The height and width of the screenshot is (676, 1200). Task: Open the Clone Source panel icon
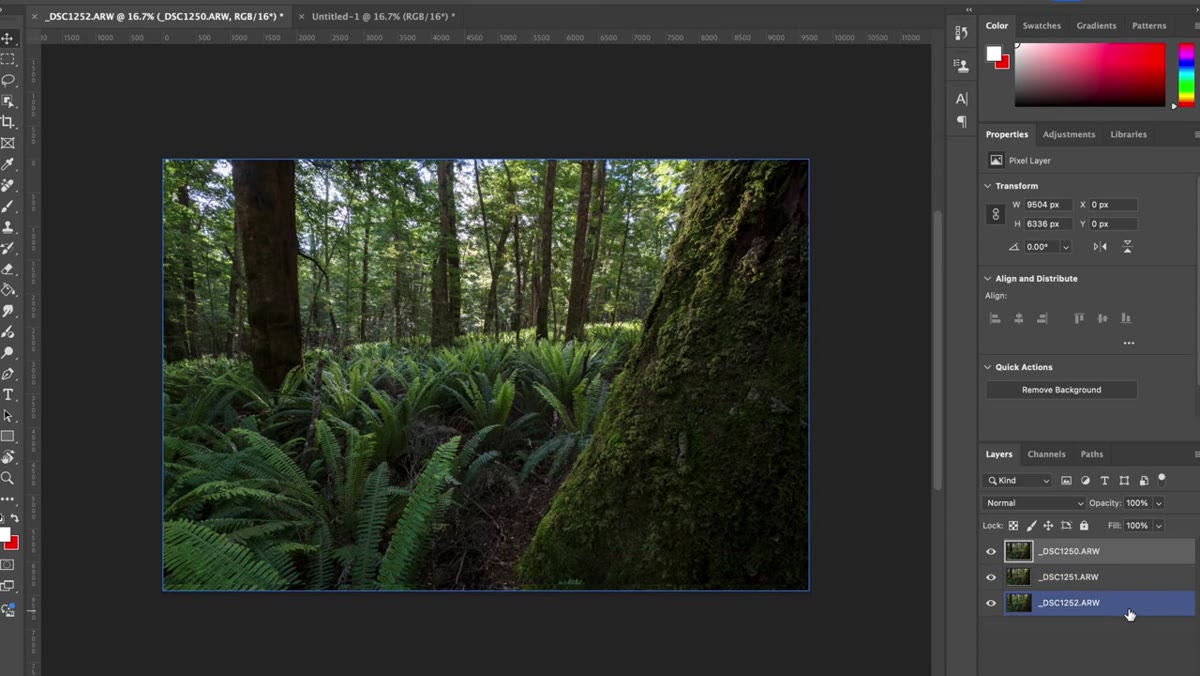pyautogui.click(x=962, y=66)
